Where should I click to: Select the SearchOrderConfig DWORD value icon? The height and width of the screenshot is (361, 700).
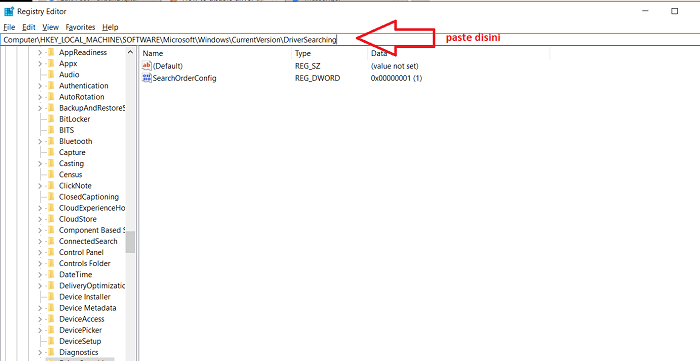[x=147, y=78]
